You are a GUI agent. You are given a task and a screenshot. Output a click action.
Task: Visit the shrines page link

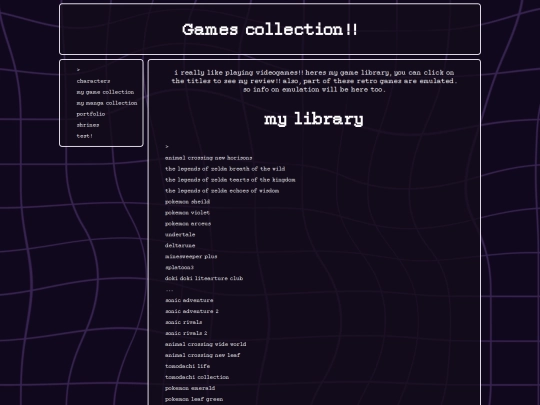88,125
